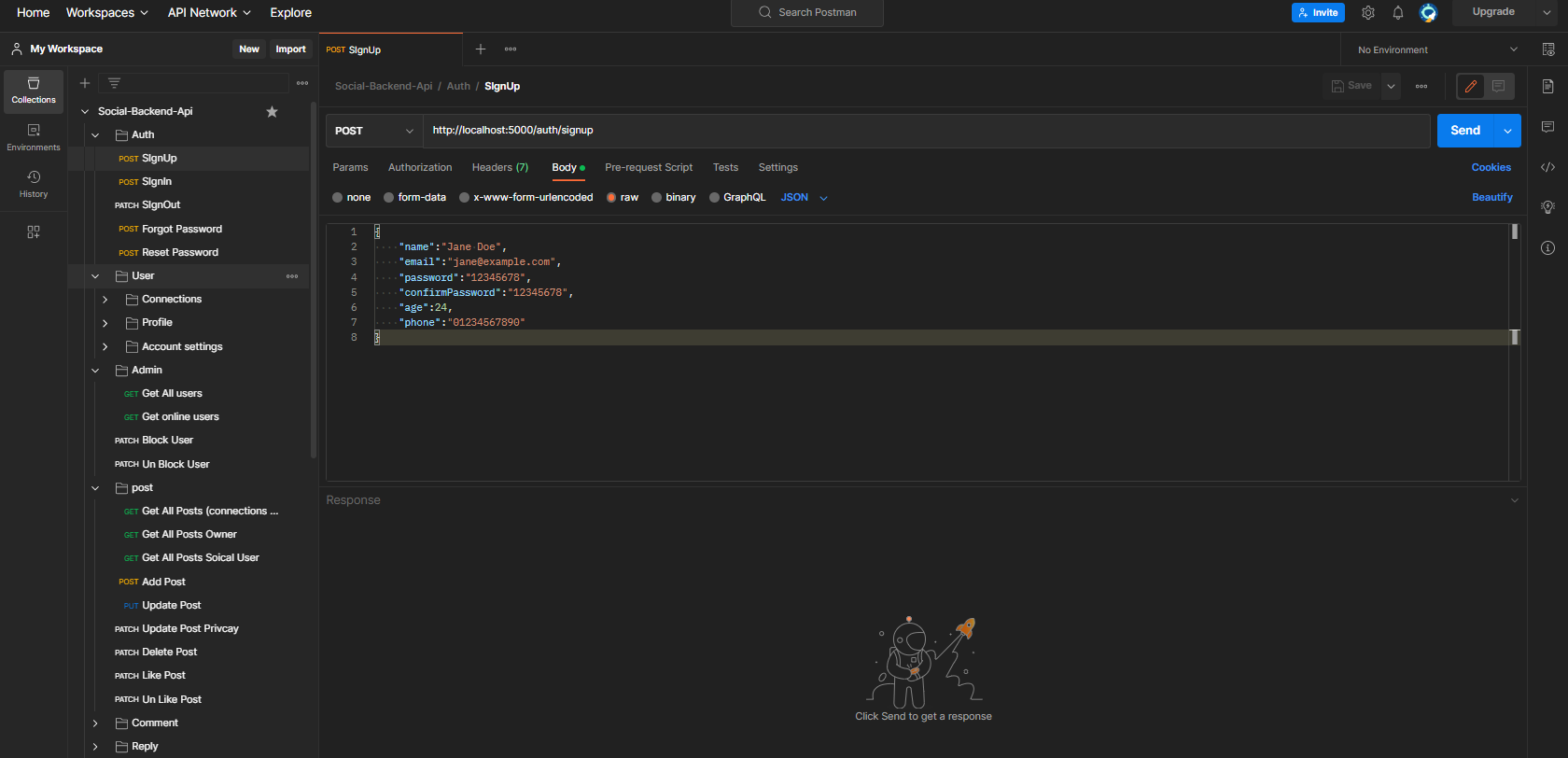Open the Collections sidebar panel
The image size is (1568, 758).
point(34,91)
